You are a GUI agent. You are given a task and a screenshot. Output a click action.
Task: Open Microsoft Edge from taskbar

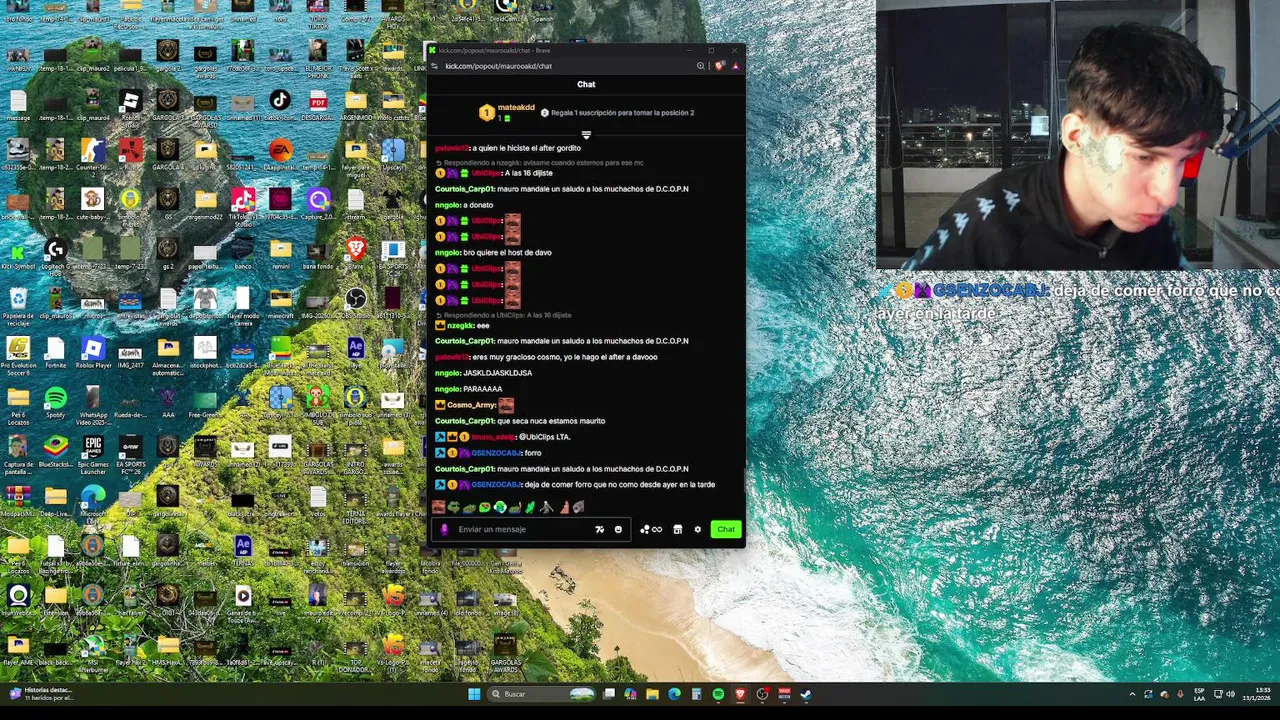click(674, 694)
